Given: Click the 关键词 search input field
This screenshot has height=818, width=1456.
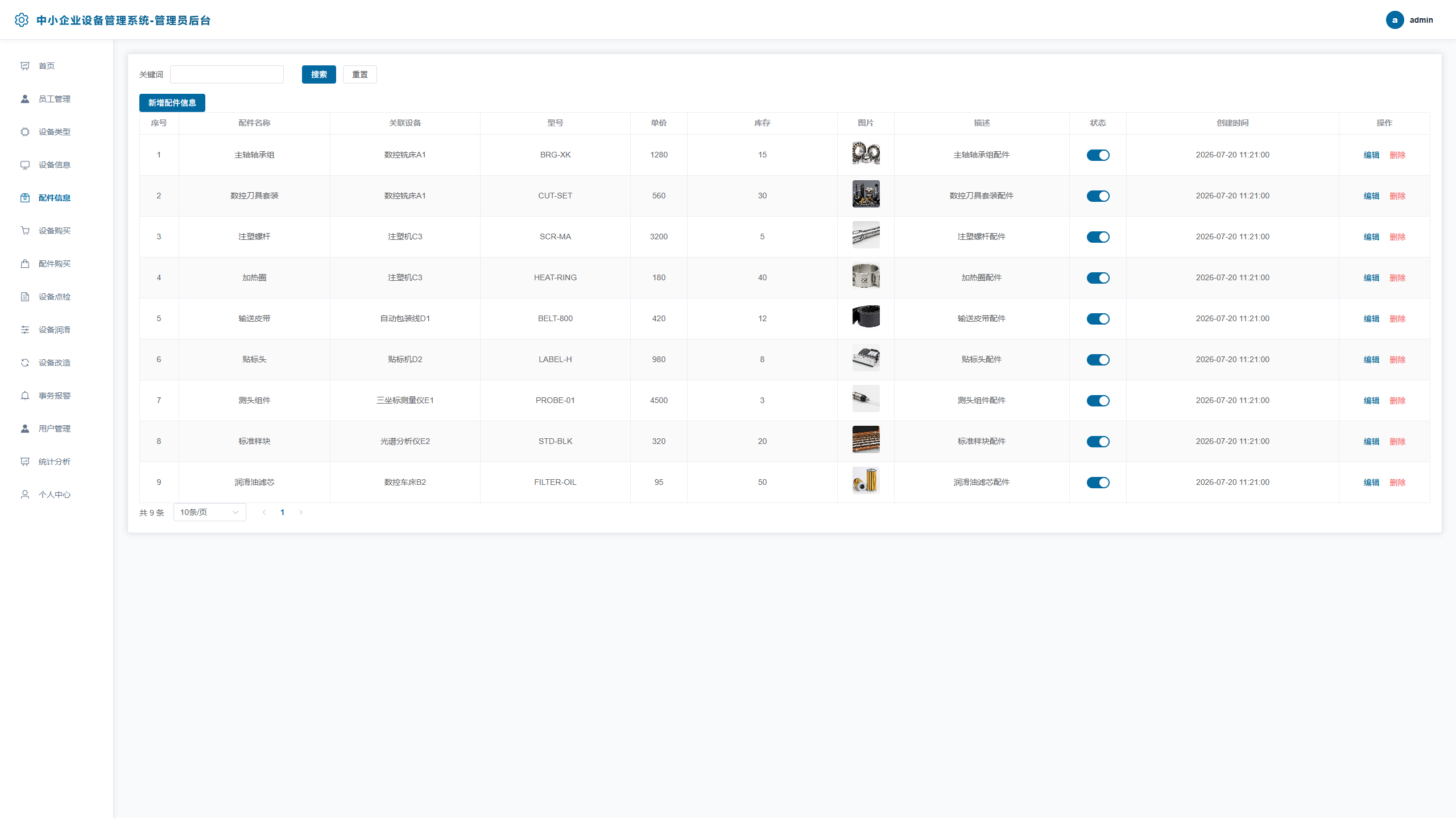Looking at the screenshot, I should pos(227,74).
